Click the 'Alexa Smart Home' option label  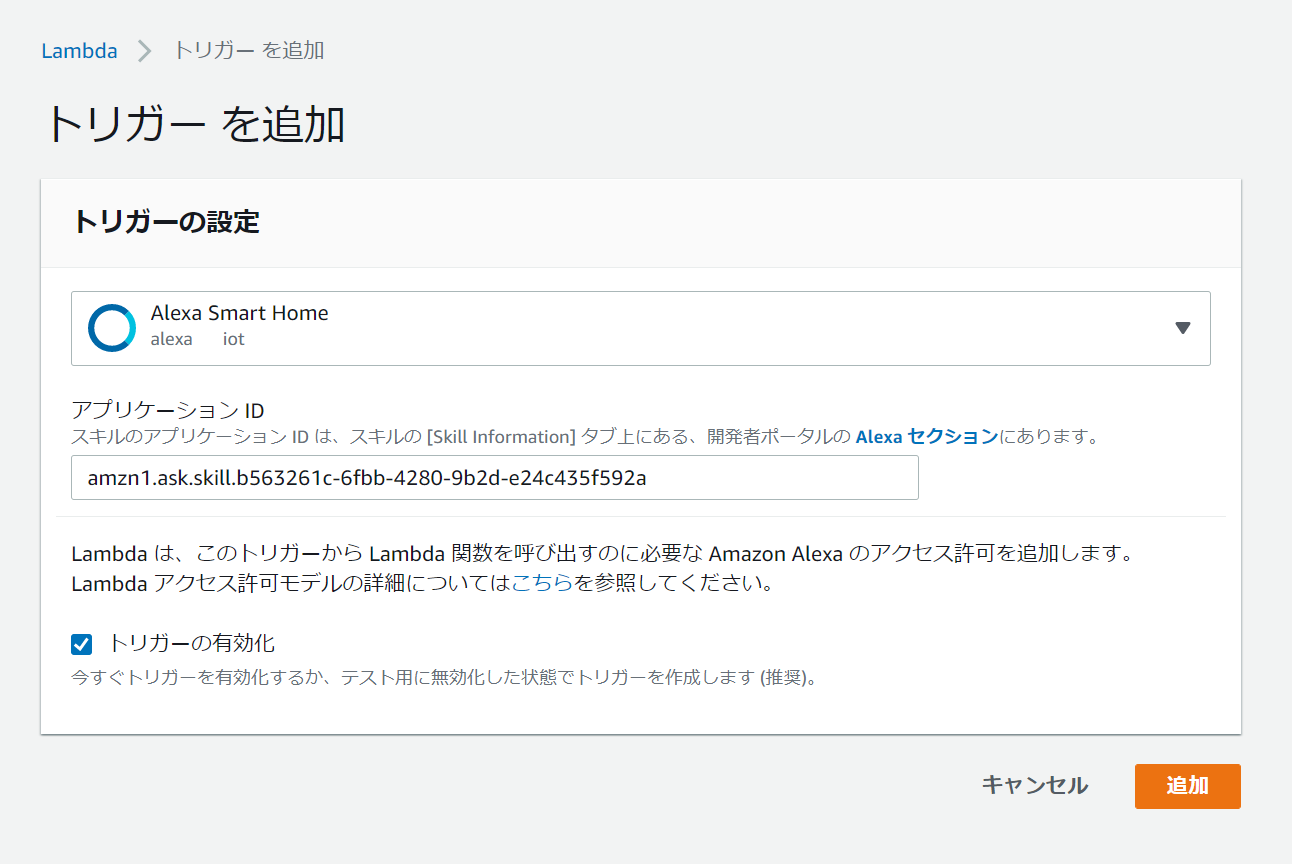pos(240,313)
